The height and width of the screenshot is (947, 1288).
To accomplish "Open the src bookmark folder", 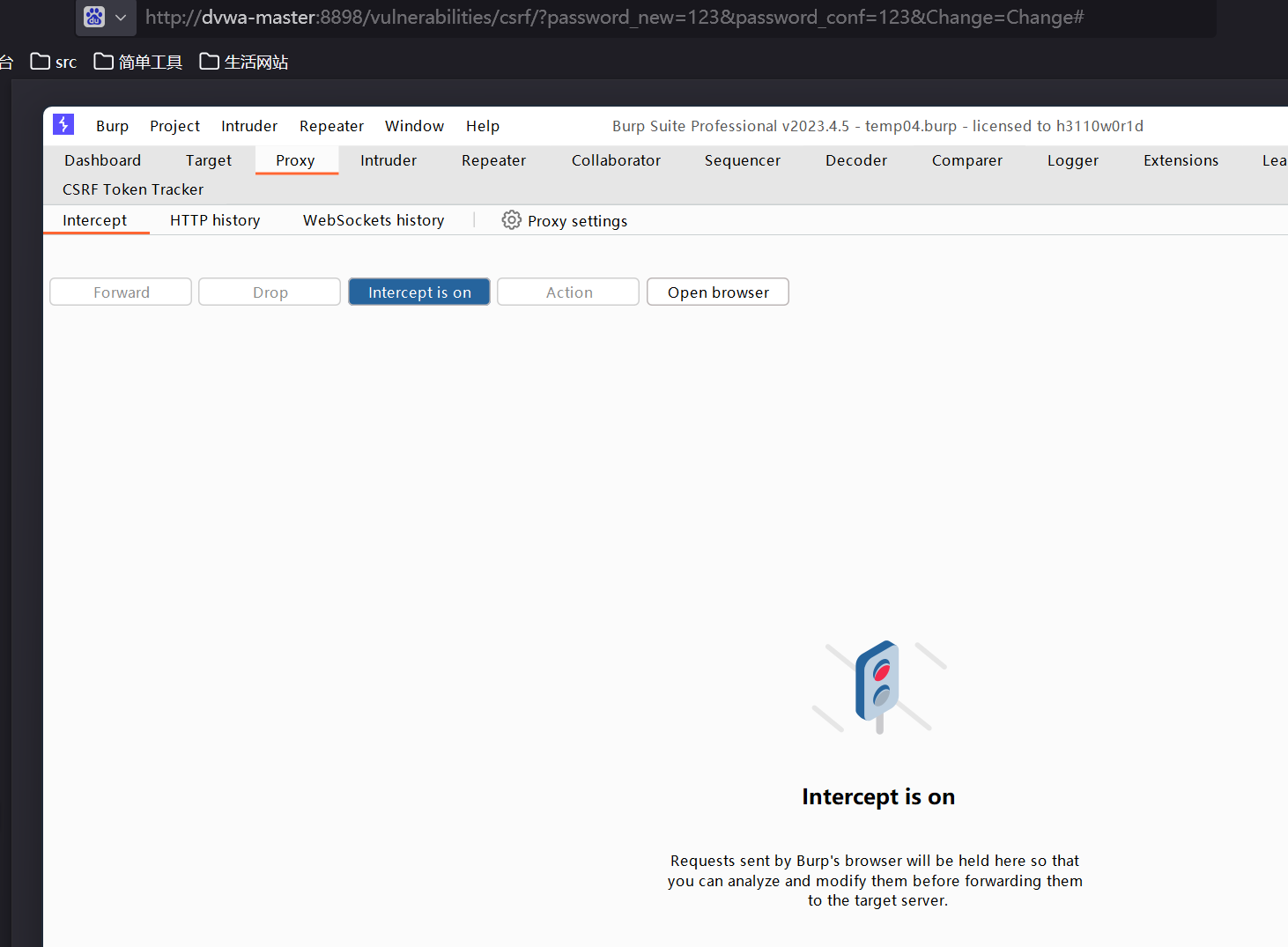I will pos(54,62).
